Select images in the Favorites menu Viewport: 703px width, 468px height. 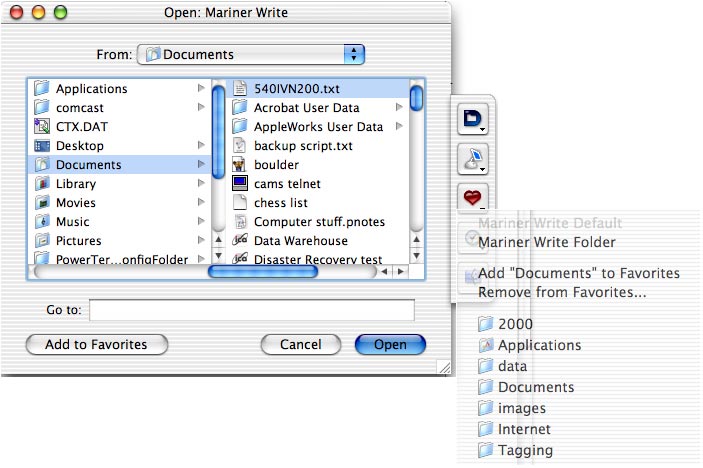point(522,408)
